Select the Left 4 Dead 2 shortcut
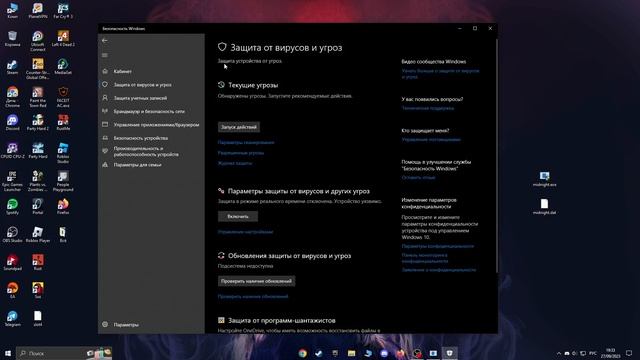The height and width of the screenshot is (360, 640). (63, 39)
